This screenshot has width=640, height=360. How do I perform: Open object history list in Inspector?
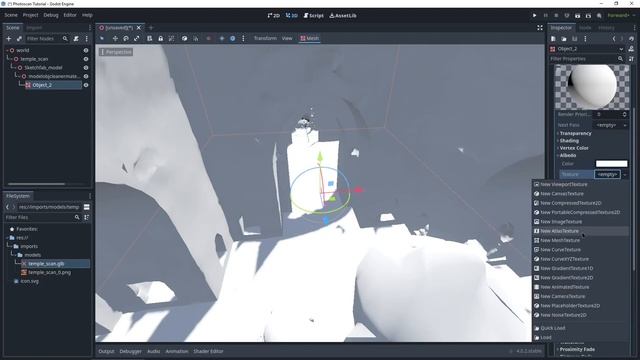coord(631,39)
